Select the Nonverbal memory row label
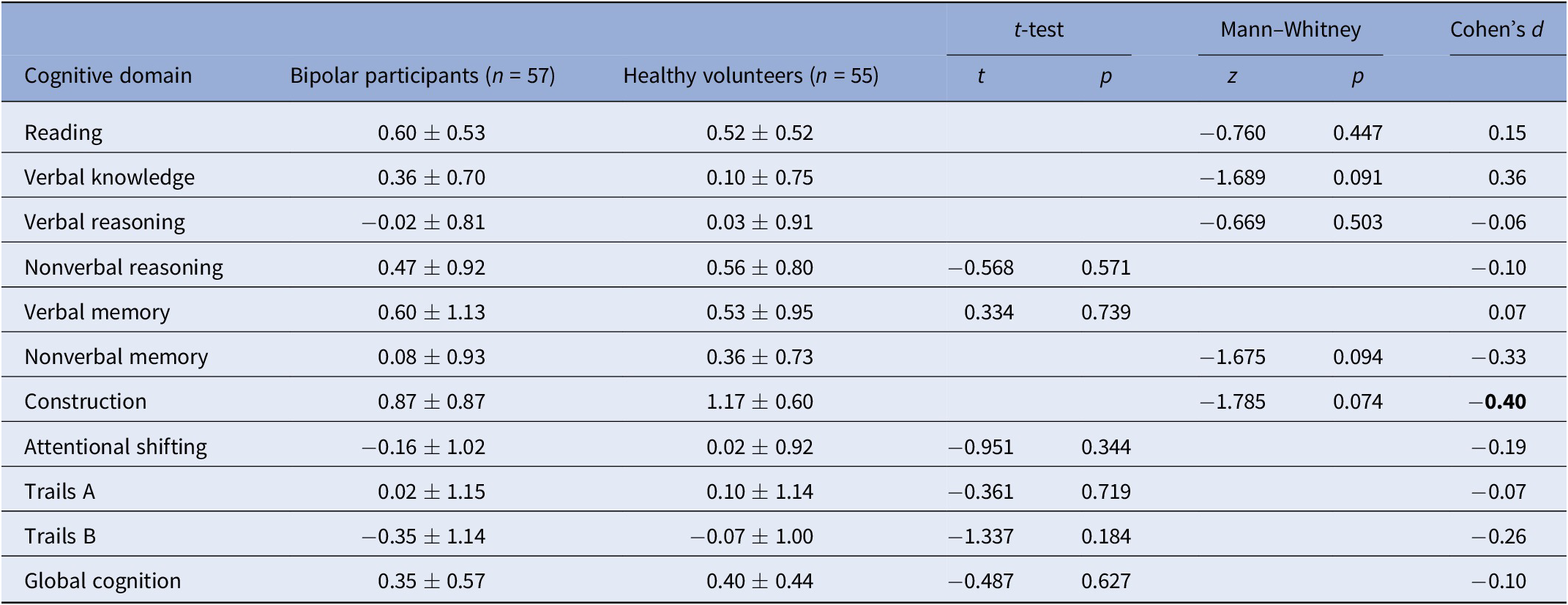Viewport: 1568px width, 605px height. click(116, 357)
